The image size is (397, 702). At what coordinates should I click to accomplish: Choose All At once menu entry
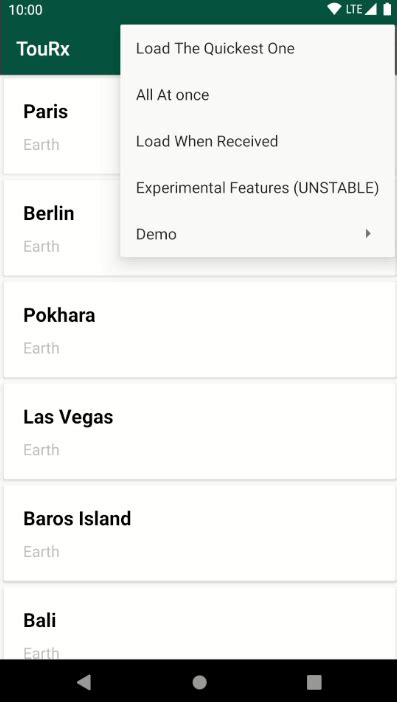pos(258,95)
